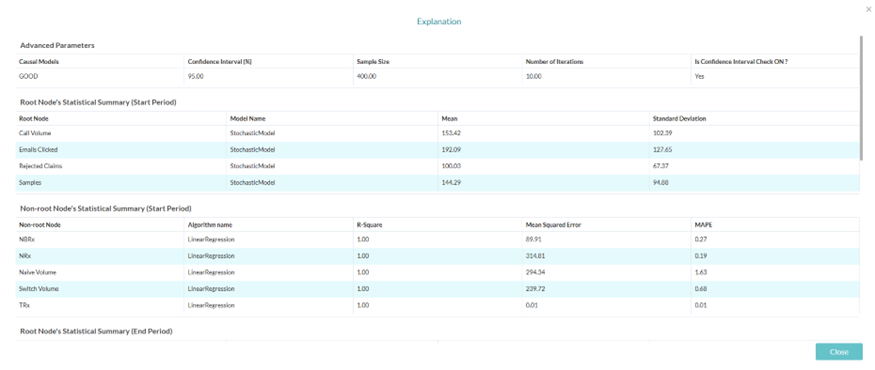This screenshot has height=370, width=875.
Task: Click the 0.68 MAPE value for Switch Volume
Action: pyautogui.click(x=701, y=289)
